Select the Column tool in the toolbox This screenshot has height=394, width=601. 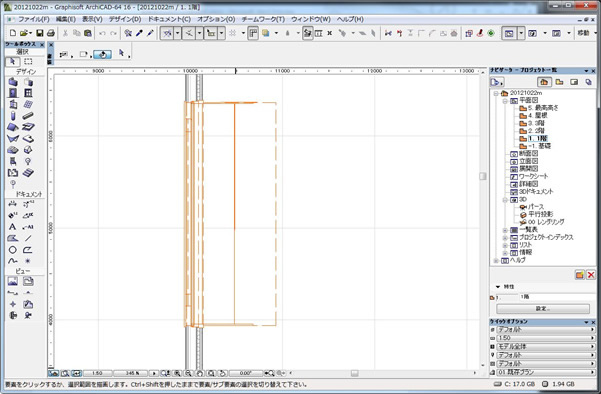13,116
